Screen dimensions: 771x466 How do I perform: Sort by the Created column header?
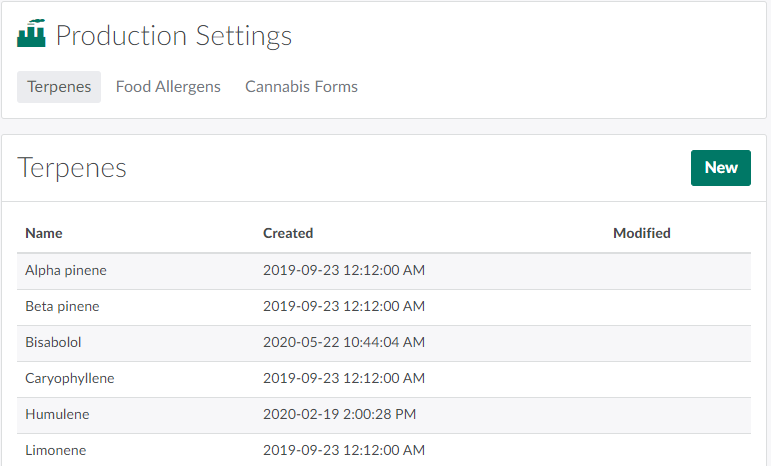[288, 233]
